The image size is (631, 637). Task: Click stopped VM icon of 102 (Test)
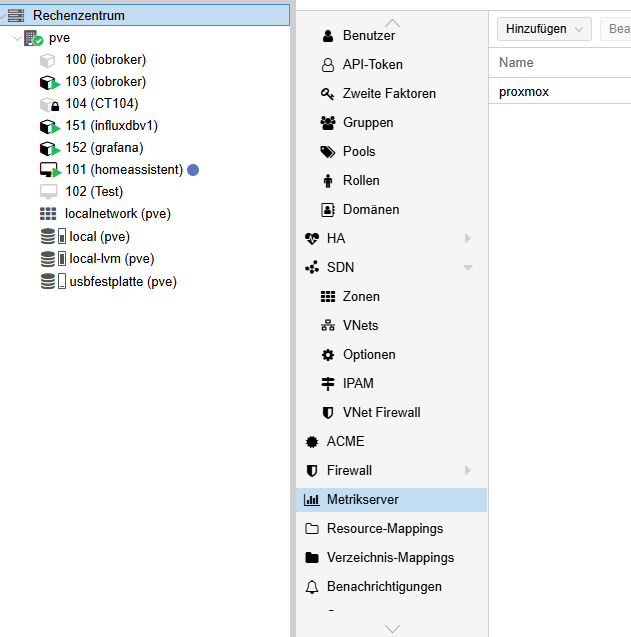pos(48,192)
